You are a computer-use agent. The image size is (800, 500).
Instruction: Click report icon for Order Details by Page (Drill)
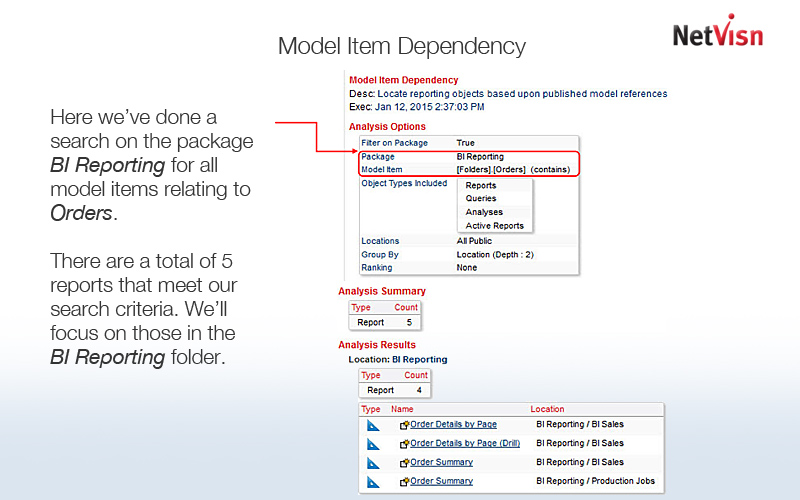point(373,444)
